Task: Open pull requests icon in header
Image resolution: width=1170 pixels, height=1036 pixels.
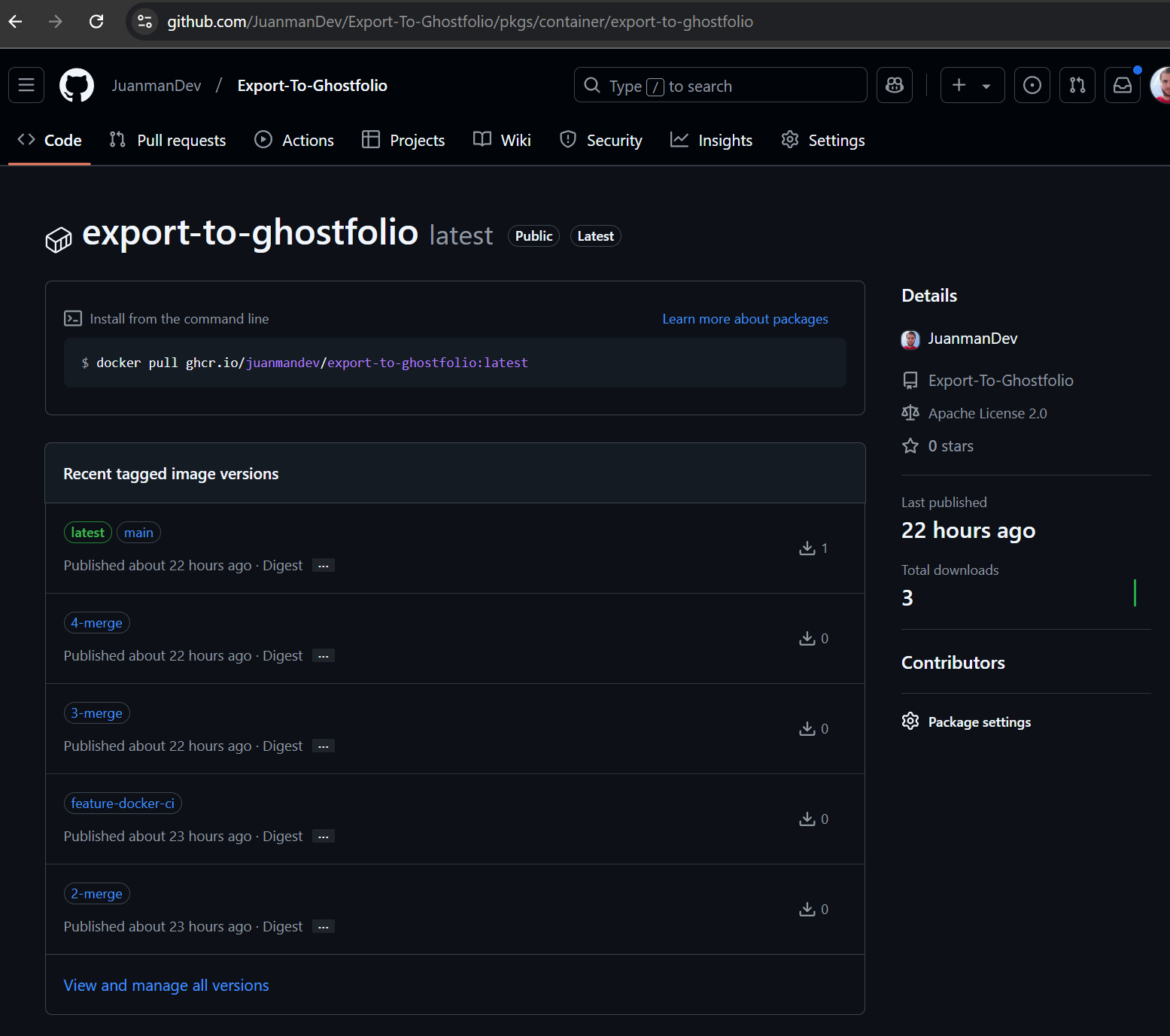Action: (x=1077, y=85)
